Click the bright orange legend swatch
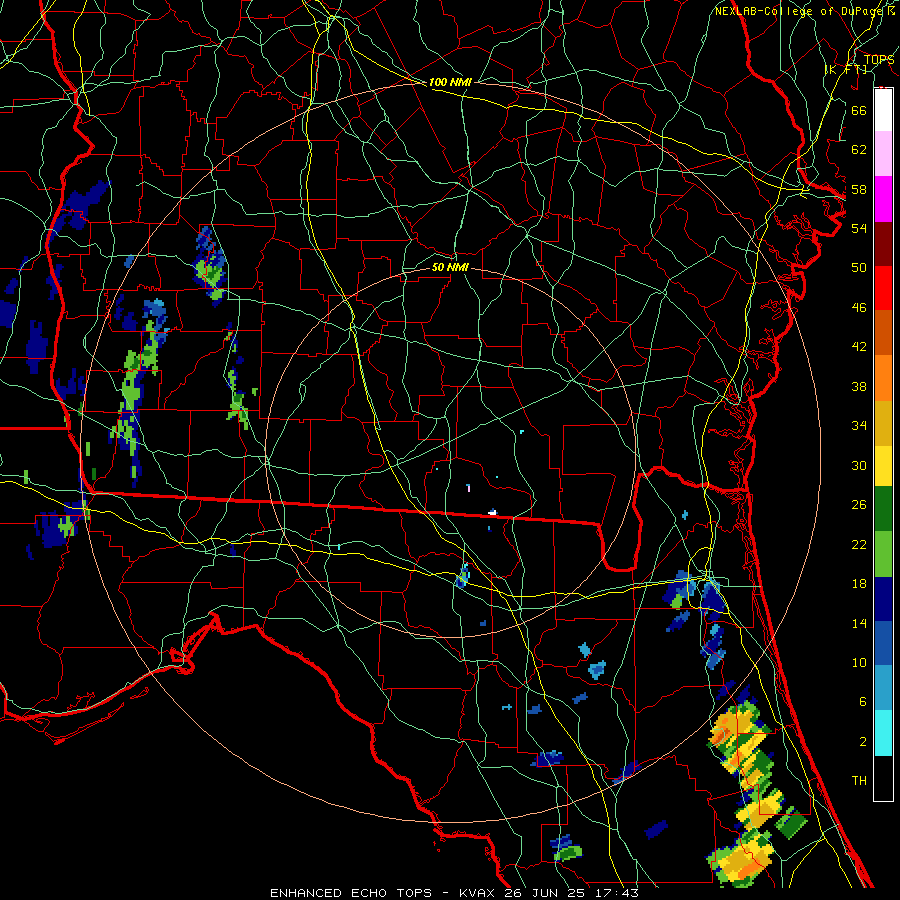Screen dimensions: 900x900 click(x=883, y=377)
